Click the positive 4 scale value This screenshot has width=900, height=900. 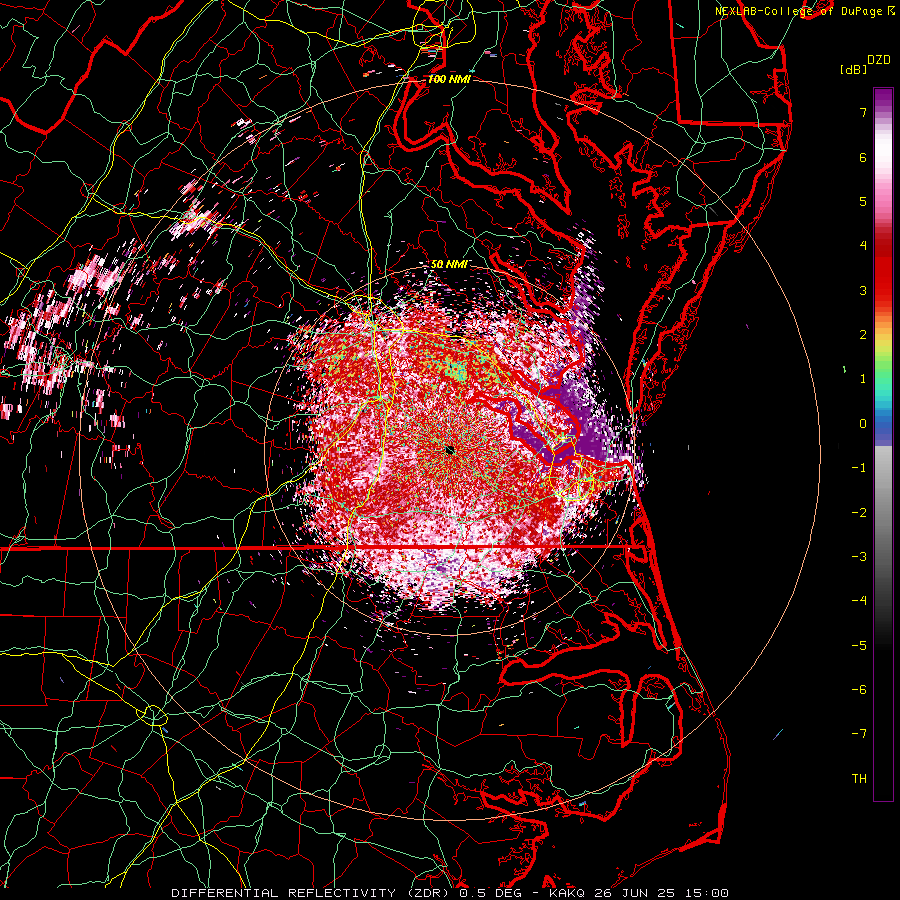pos(863,246)
